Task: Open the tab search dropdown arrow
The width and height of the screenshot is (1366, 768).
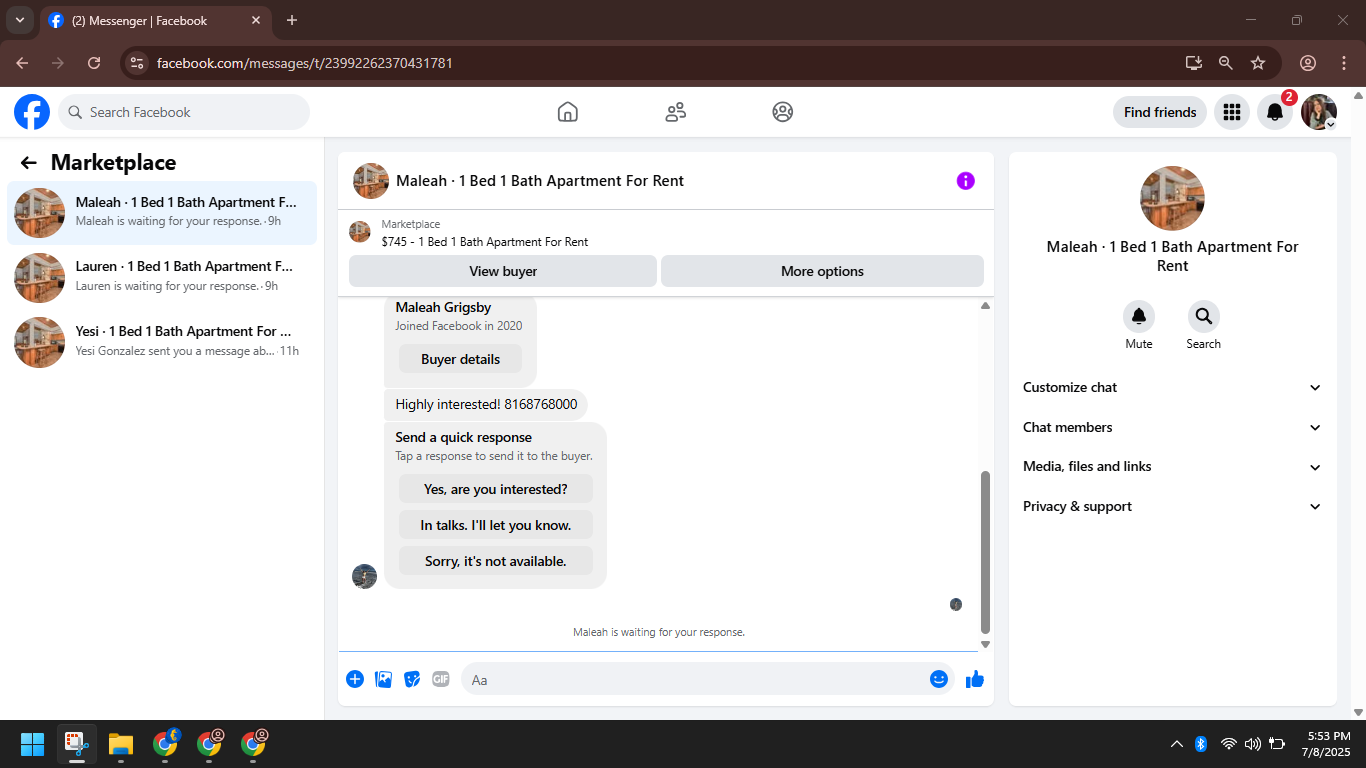Action: tap(19, 20)
